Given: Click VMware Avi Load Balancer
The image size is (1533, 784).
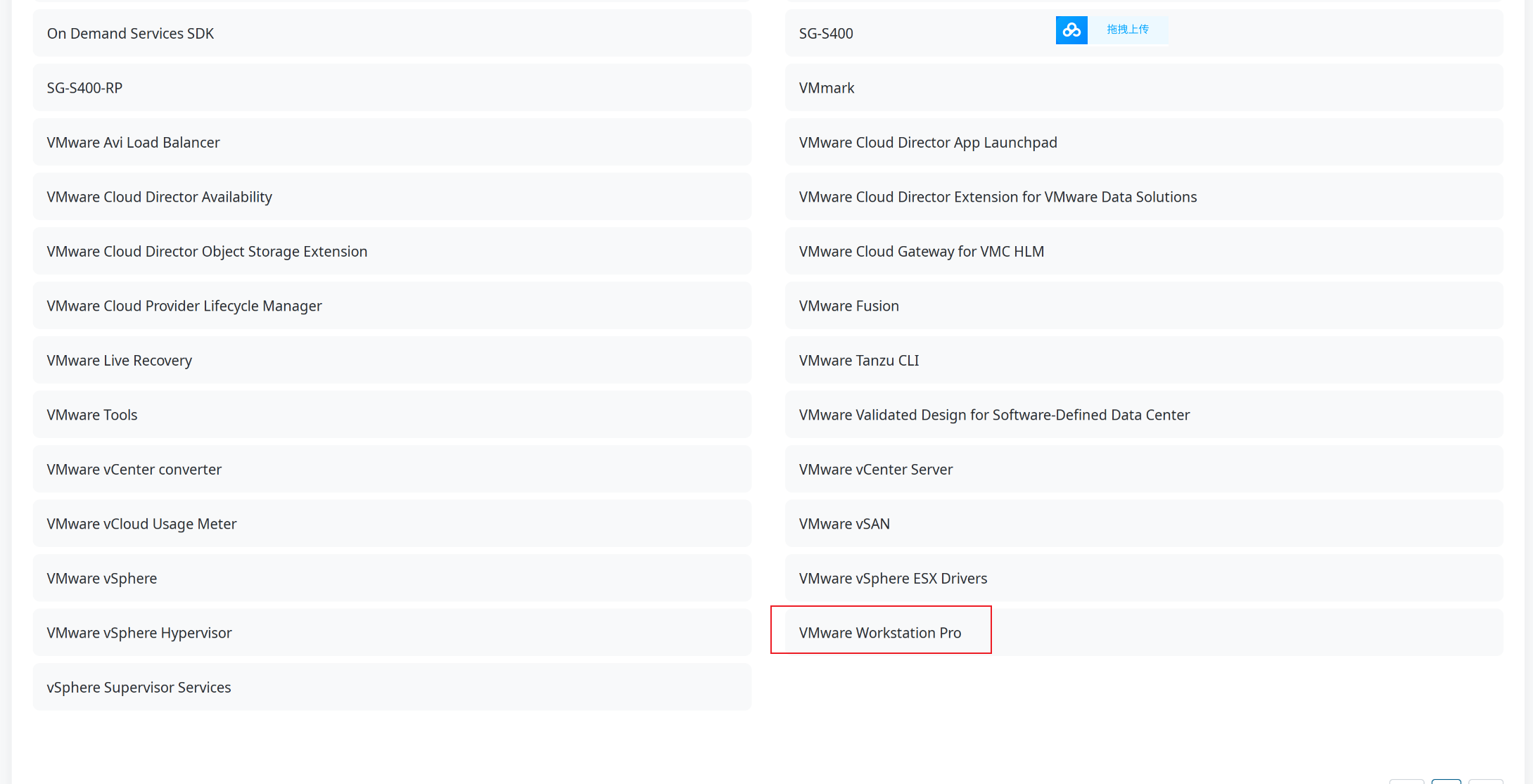Looking at the screenshot, I should pyautogui.click(x=132, y=142).
